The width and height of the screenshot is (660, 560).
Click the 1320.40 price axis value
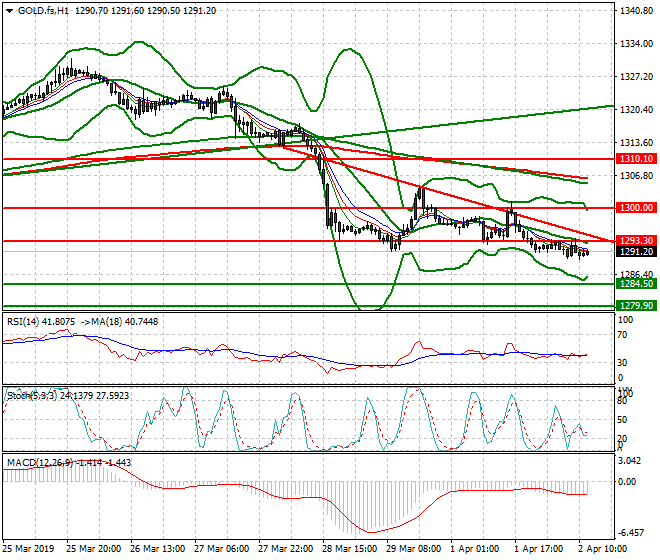(x=637, y=110)
